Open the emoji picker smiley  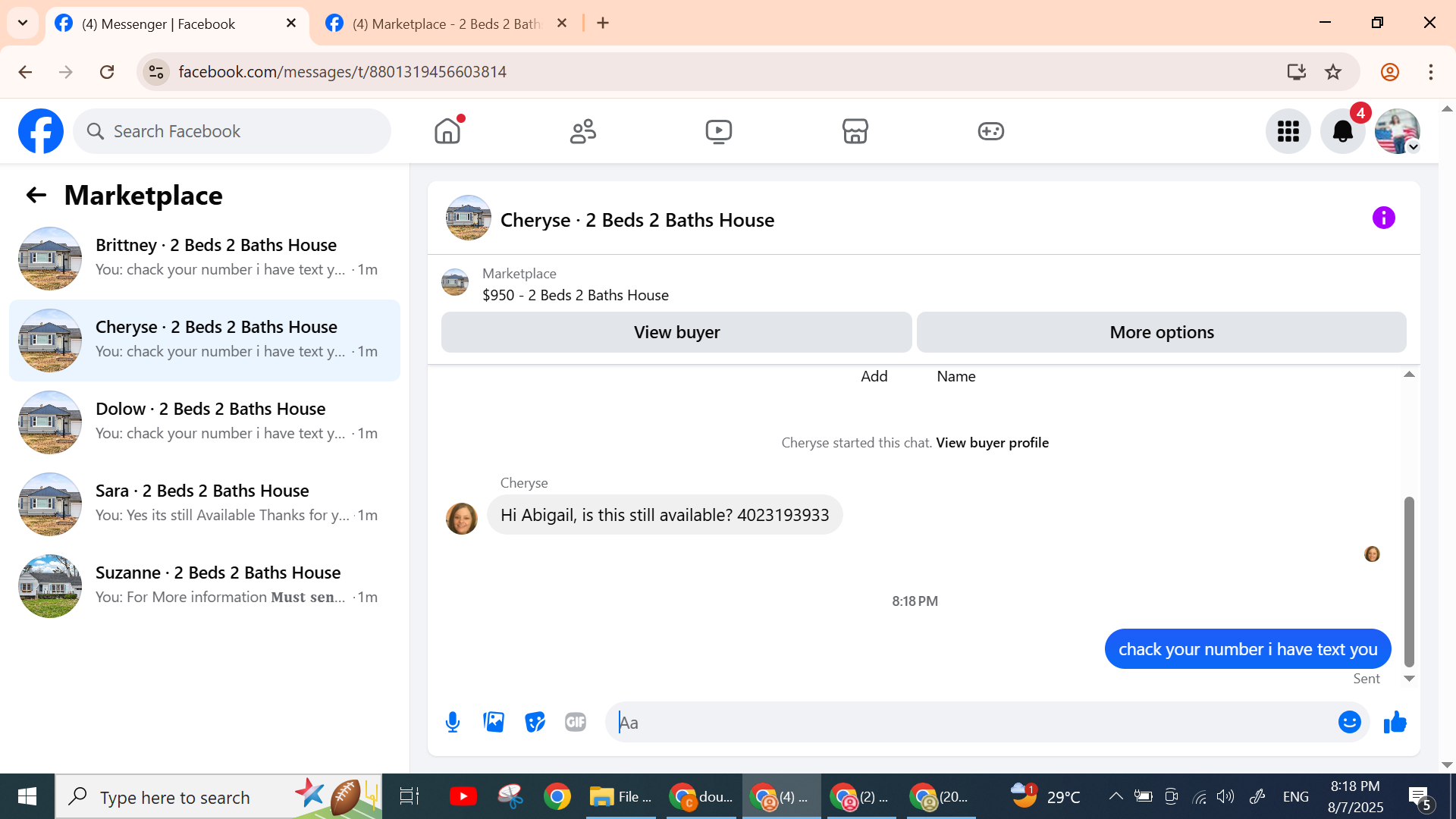click(x=1350, y=722)
